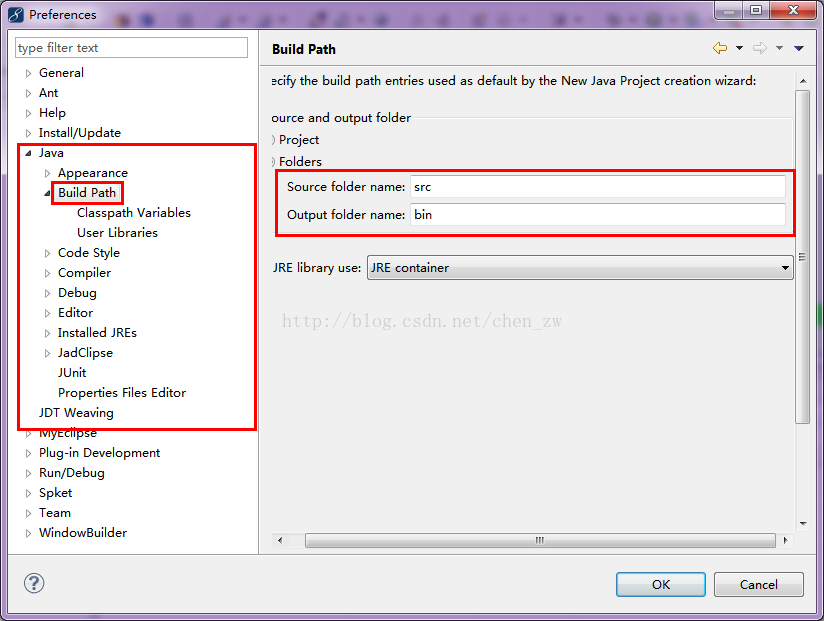The image size is (824, 621).
Task: Expand the Run/Debug node
Action: pyautogui.click(x=28, y=473)
